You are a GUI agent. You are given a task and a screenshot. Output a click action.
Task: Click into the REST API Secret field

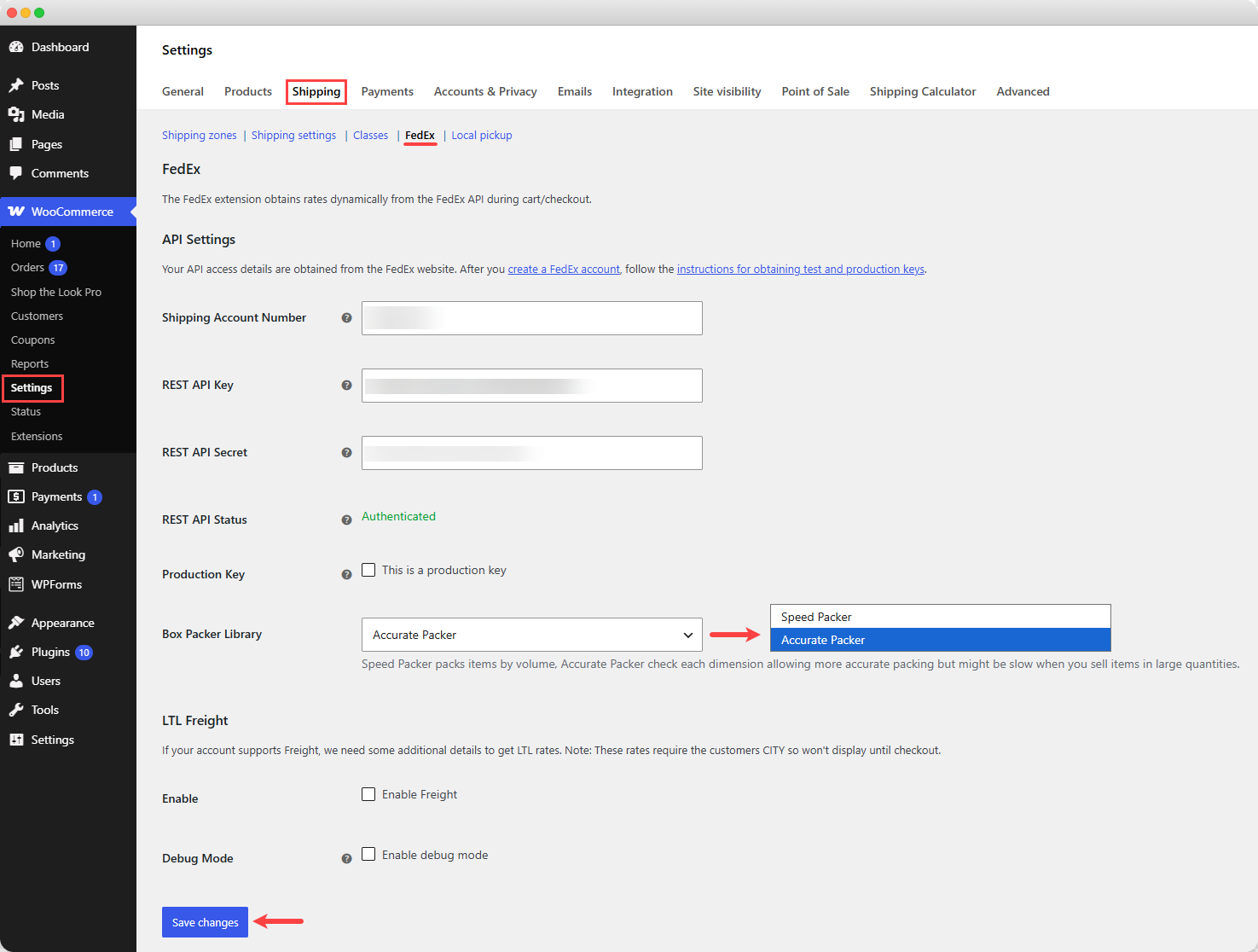[532, 453]
